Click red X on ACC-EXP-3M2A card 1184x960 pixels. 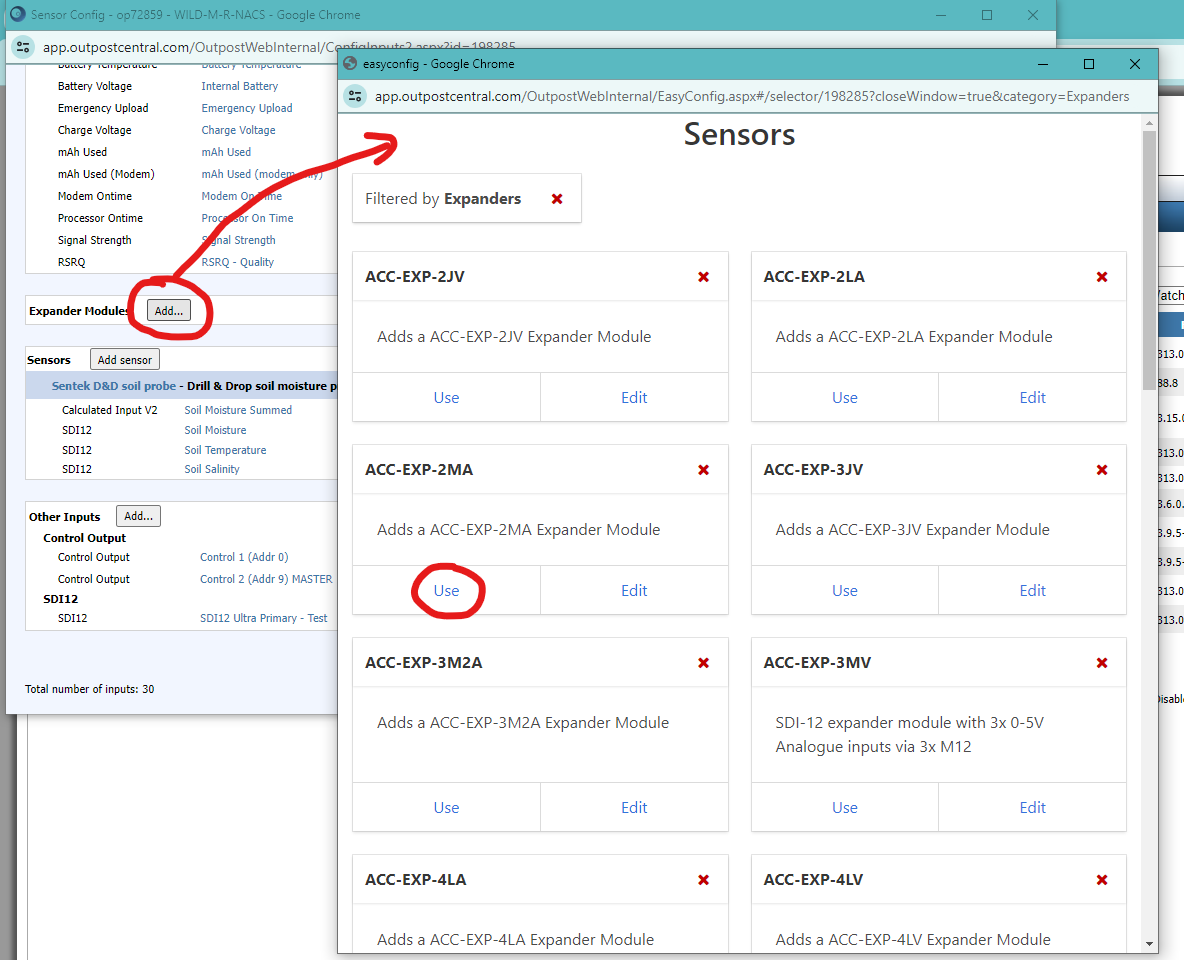click(x=704, y=663)
